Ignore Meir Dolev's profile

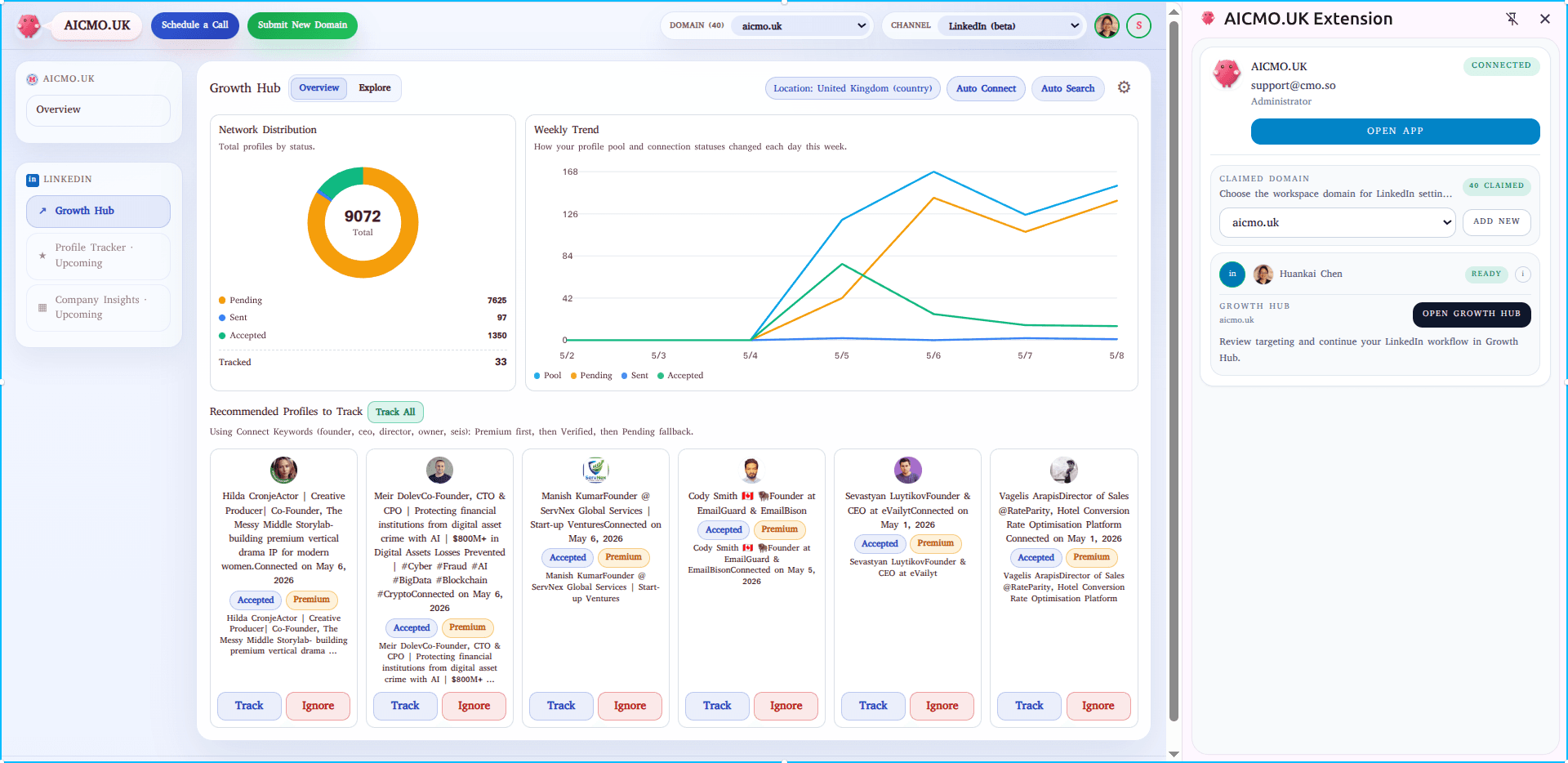[x=474, y=706]
